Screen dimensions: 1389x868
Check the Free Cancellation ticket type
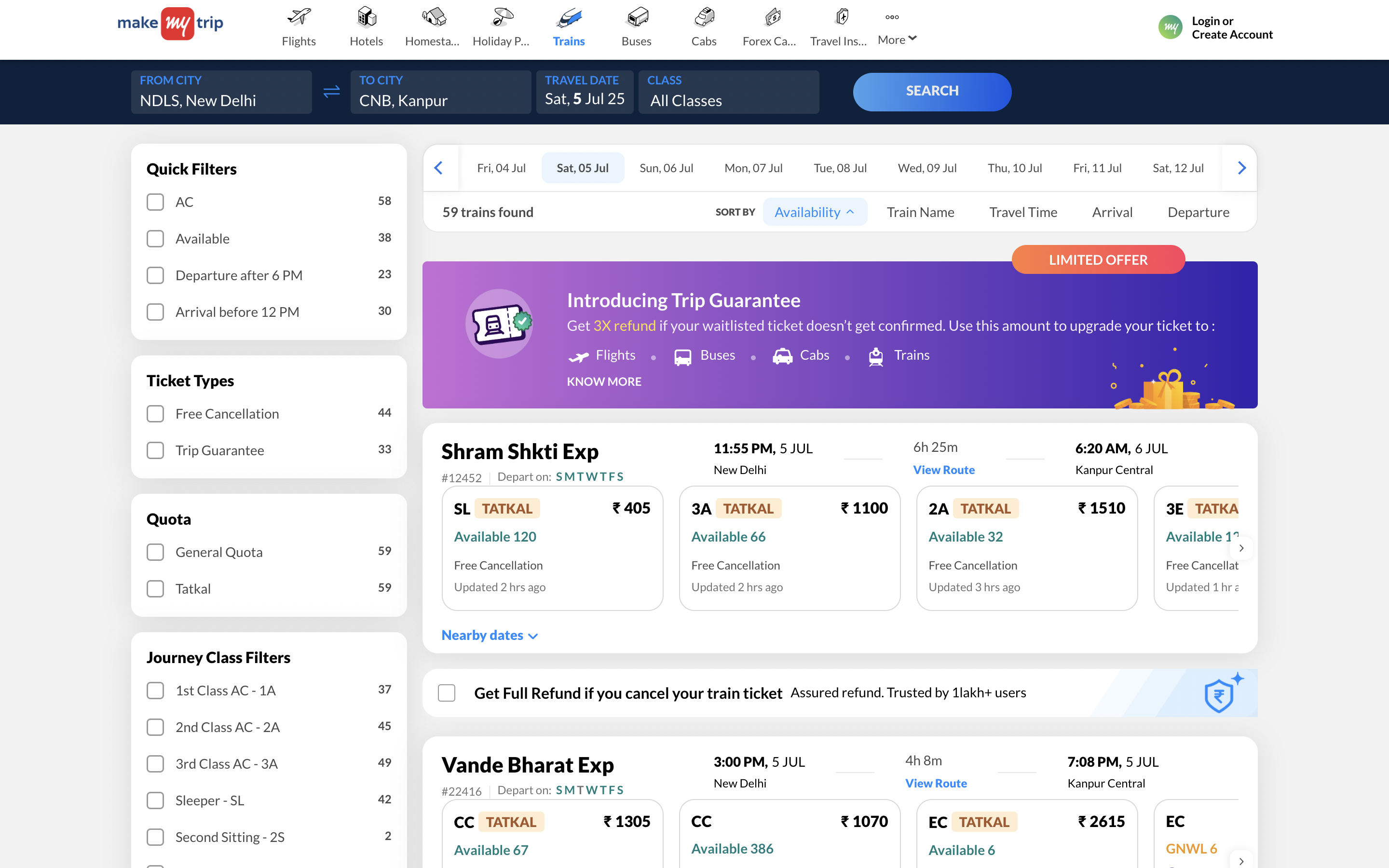coord(155,414)
